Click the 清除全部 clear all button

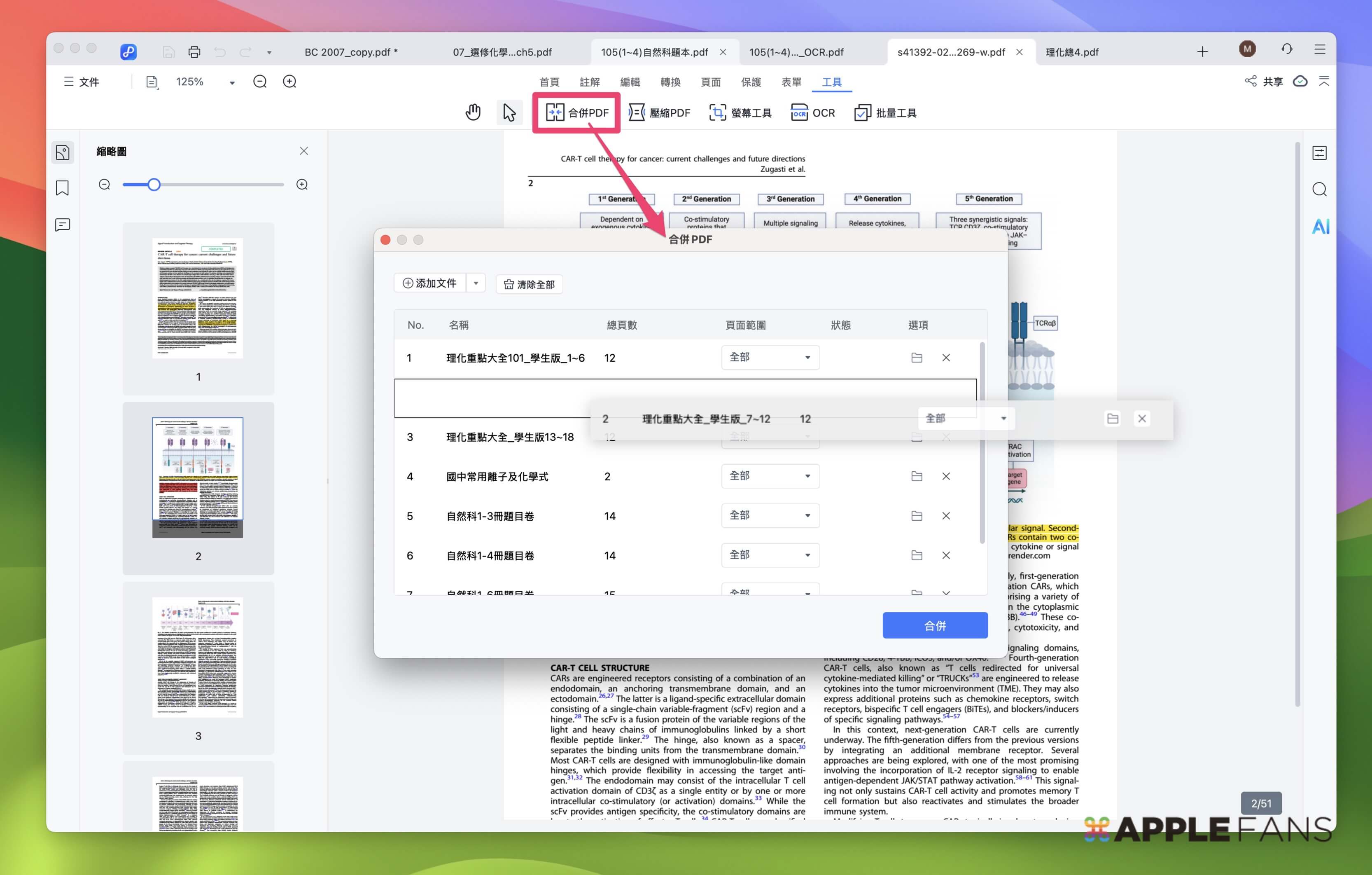(529, 284)
